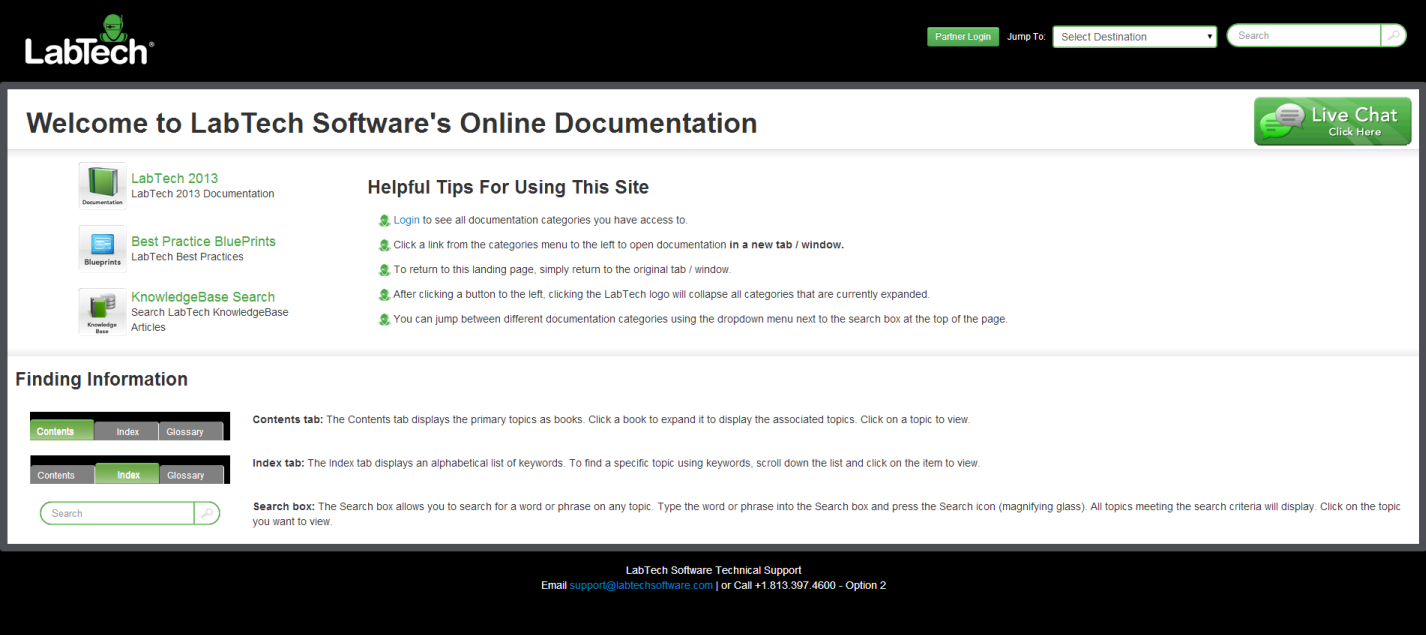Click the Partner Login button

pos(963,37)
